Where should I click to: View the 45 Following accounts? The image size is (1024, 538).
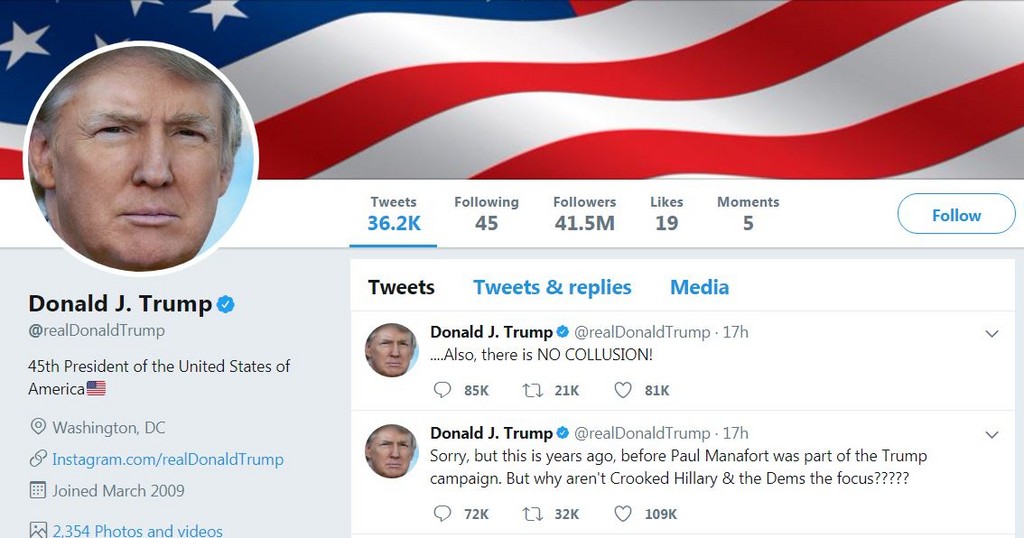[x=486, y=214]
